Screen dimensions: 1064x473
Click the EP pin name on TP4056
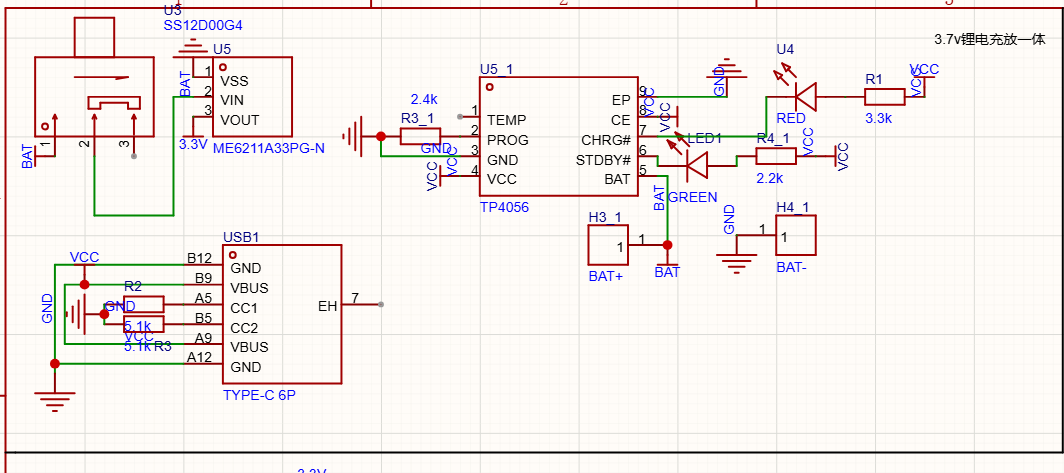[622, 100]
